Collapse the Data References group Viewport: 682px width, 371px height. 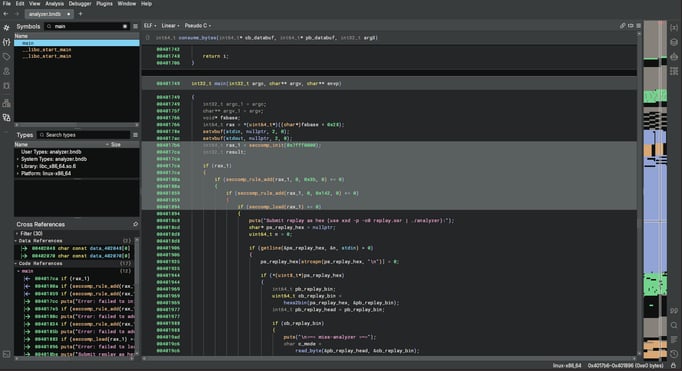(x=16, y=241)
